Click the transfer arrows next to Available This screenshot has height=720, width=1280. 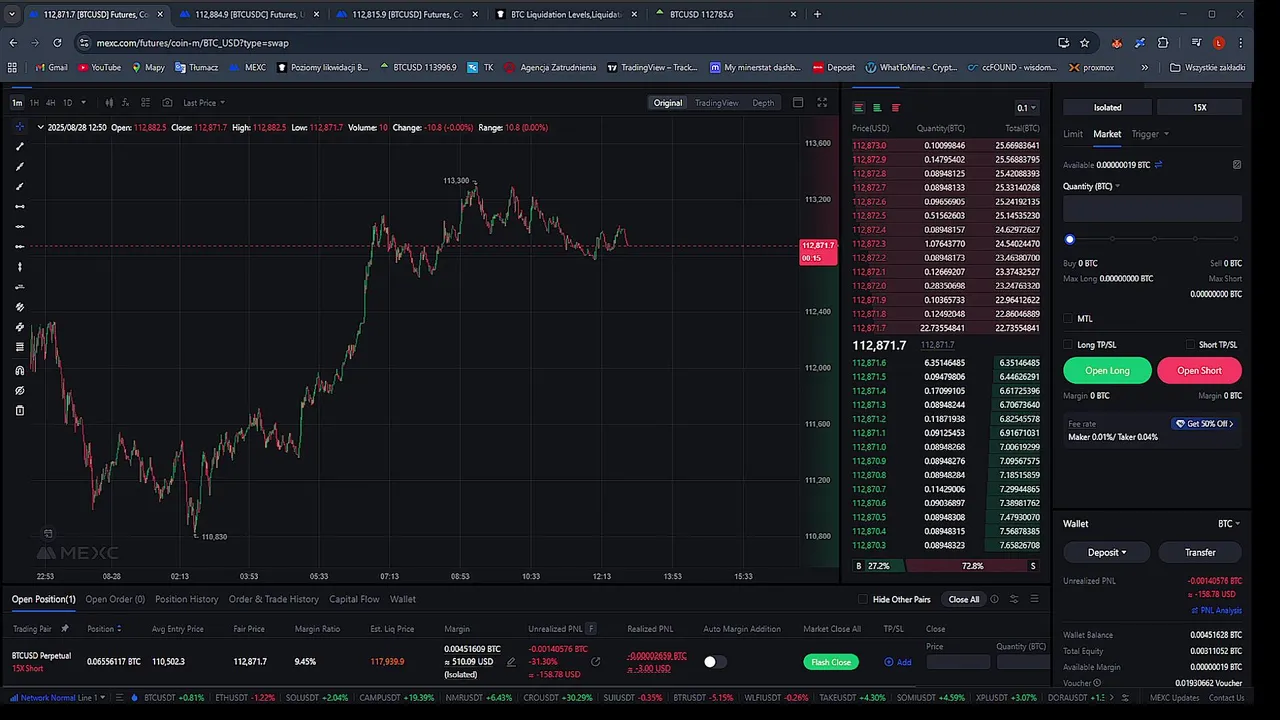[1158, 165]
